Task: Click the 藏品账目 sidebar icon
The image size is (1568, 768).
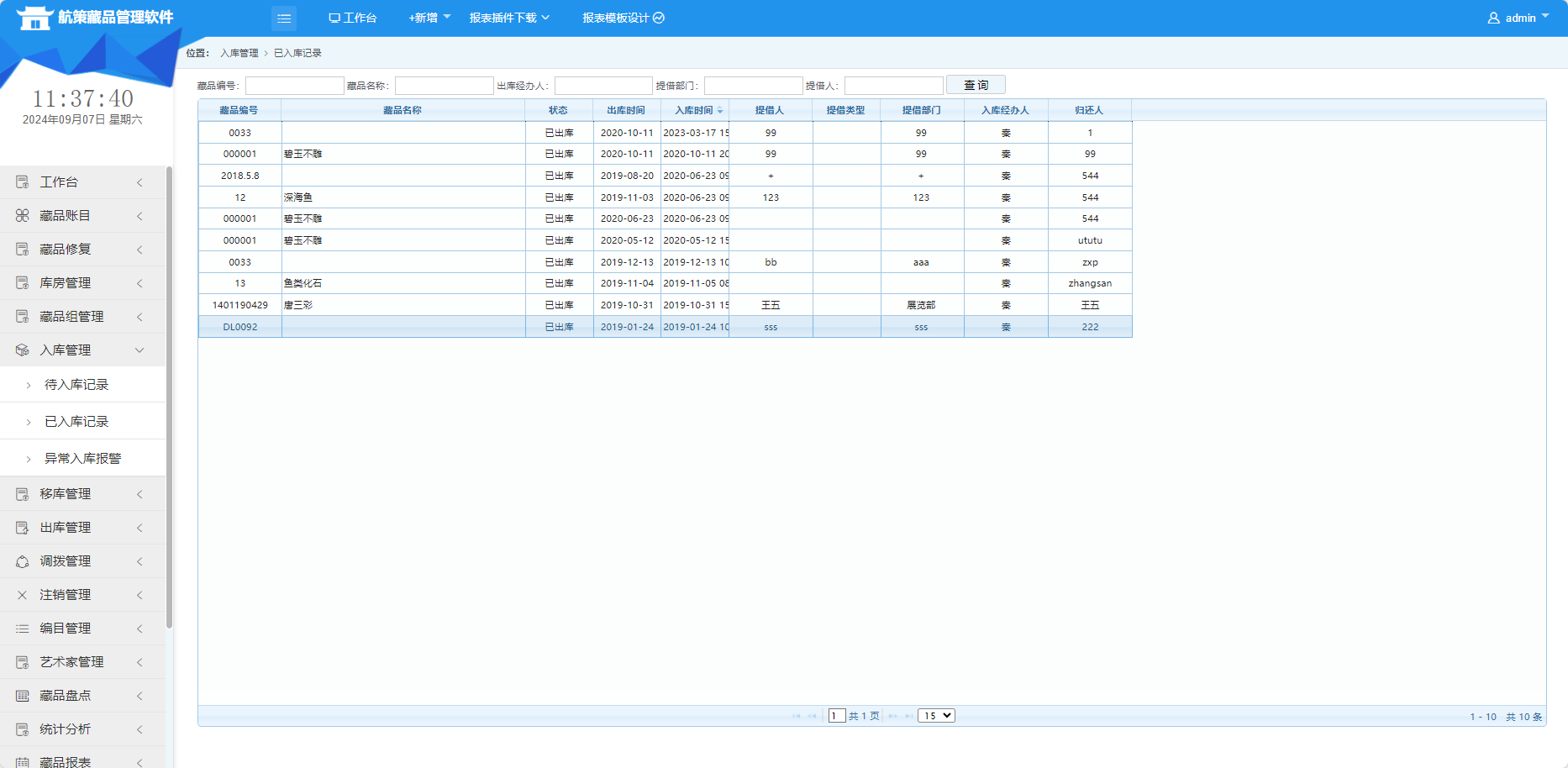Action: [23, 216]
